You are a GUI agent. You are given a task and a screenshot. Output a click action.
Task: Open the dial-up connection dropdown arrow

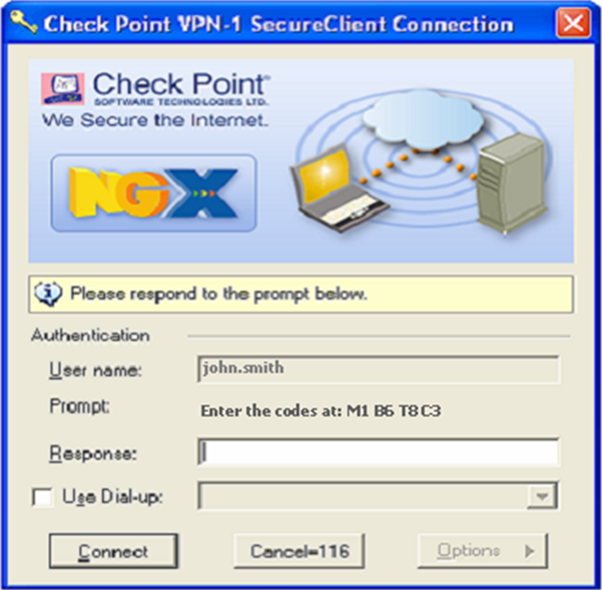(x=542, y=496)
